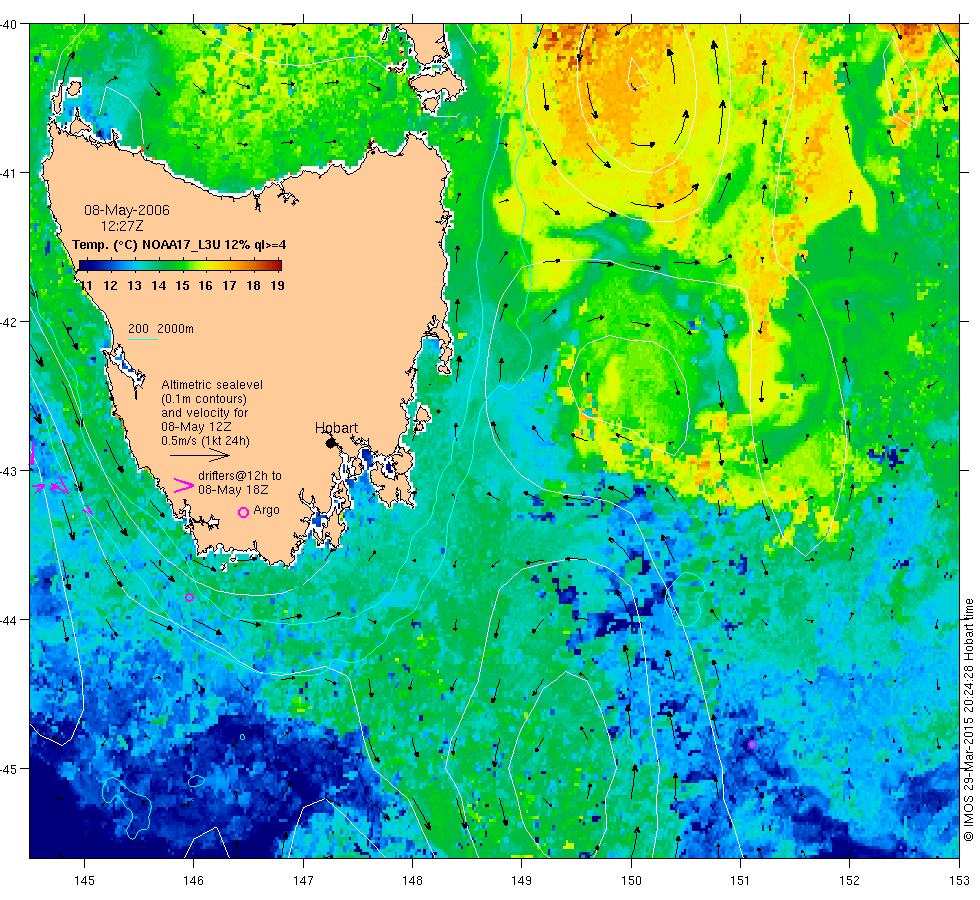This screenshot has height=900, width=980.
Task: Click the drifters@12h to 08-May 18Z text
Action: pyautogui.click(x=240, y=482)
